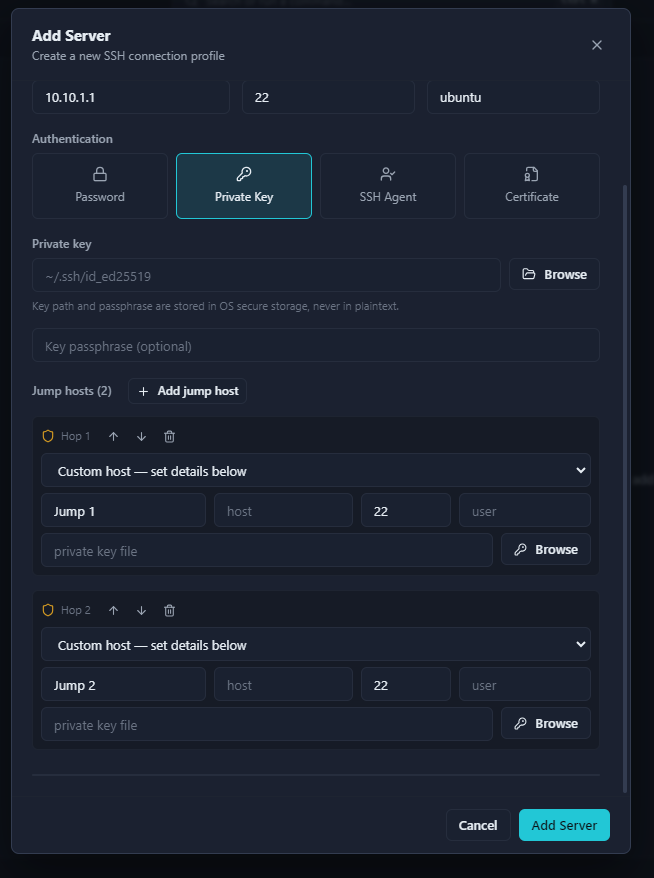Select Certificate authentication method
The height and width of the screenshot is (878, 654).
point(531,186)
